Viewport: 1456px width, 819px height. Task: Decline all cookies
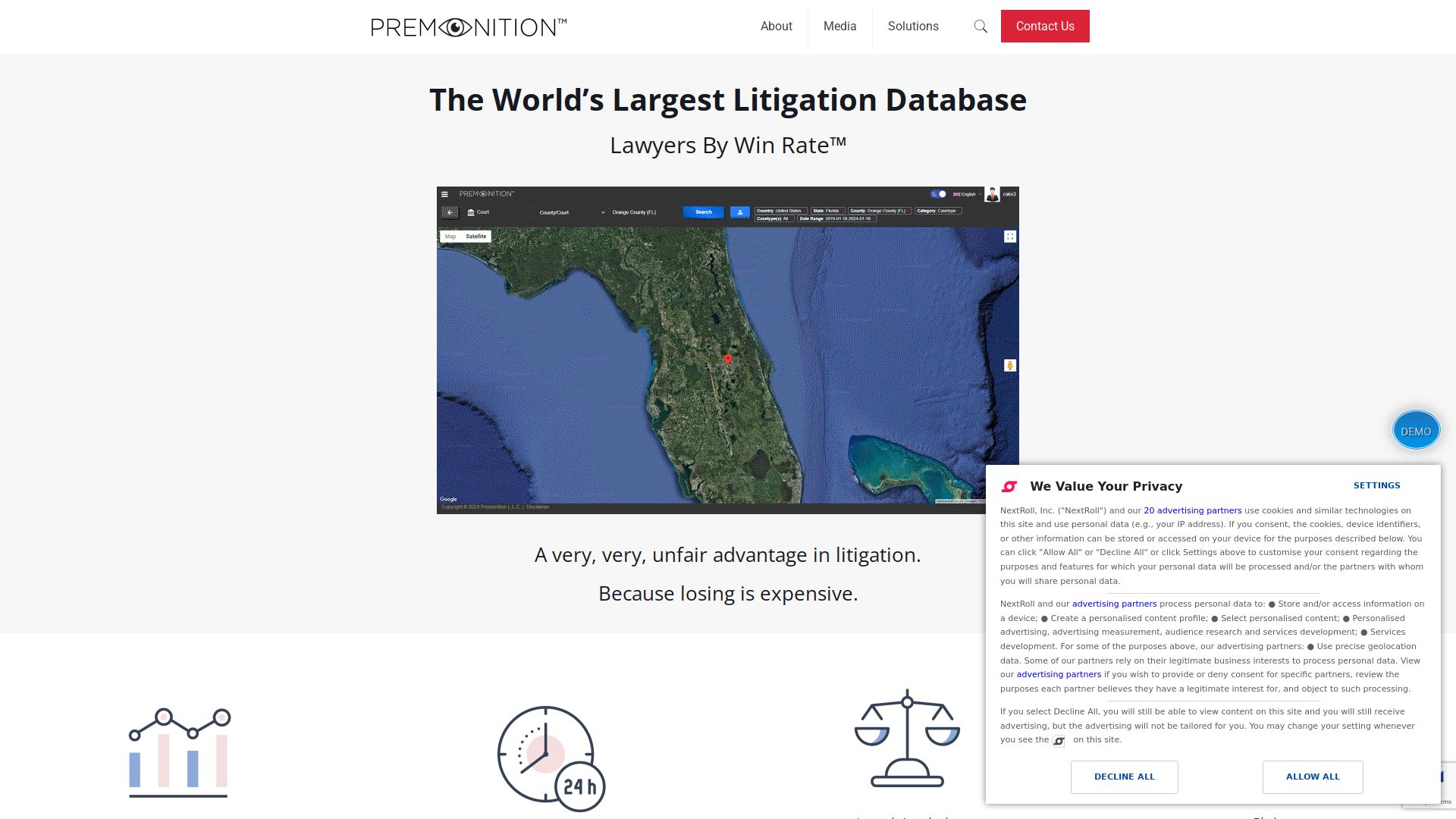1124,777
